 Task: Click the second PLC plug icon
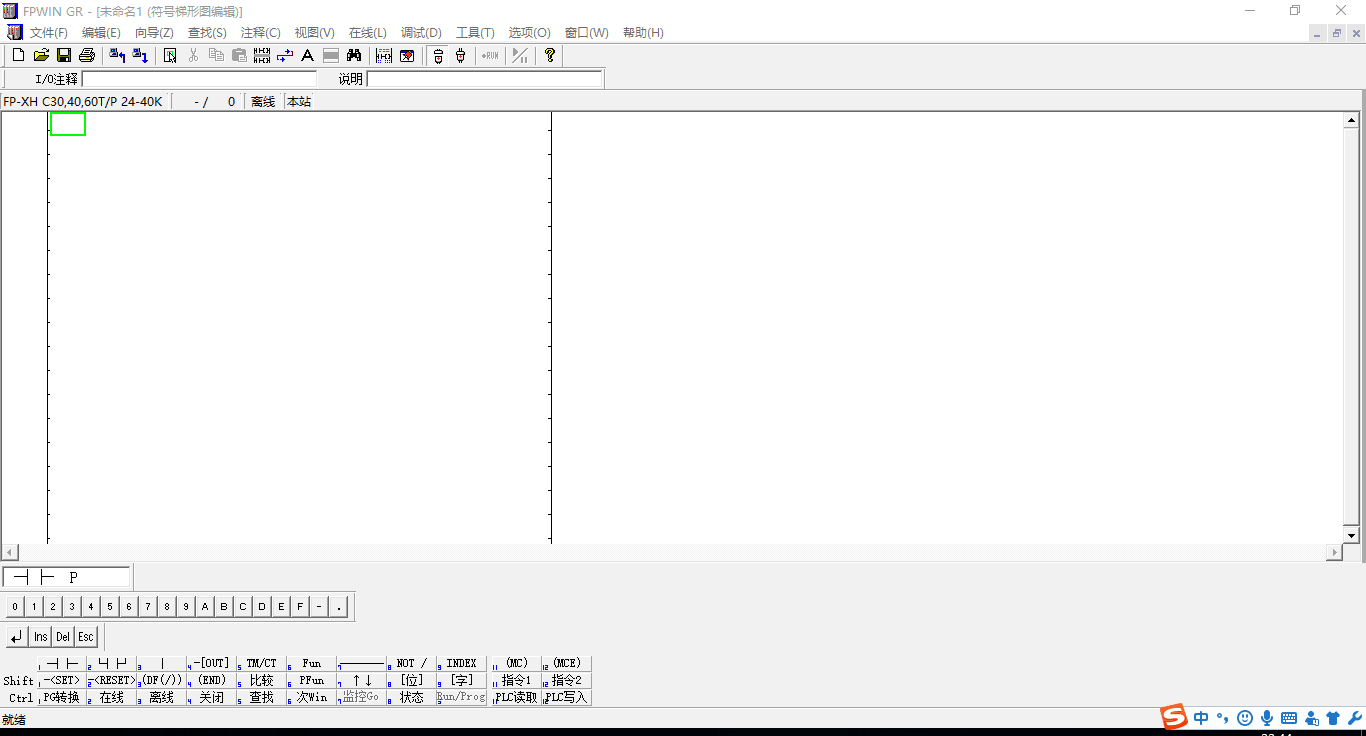[460, 56]
